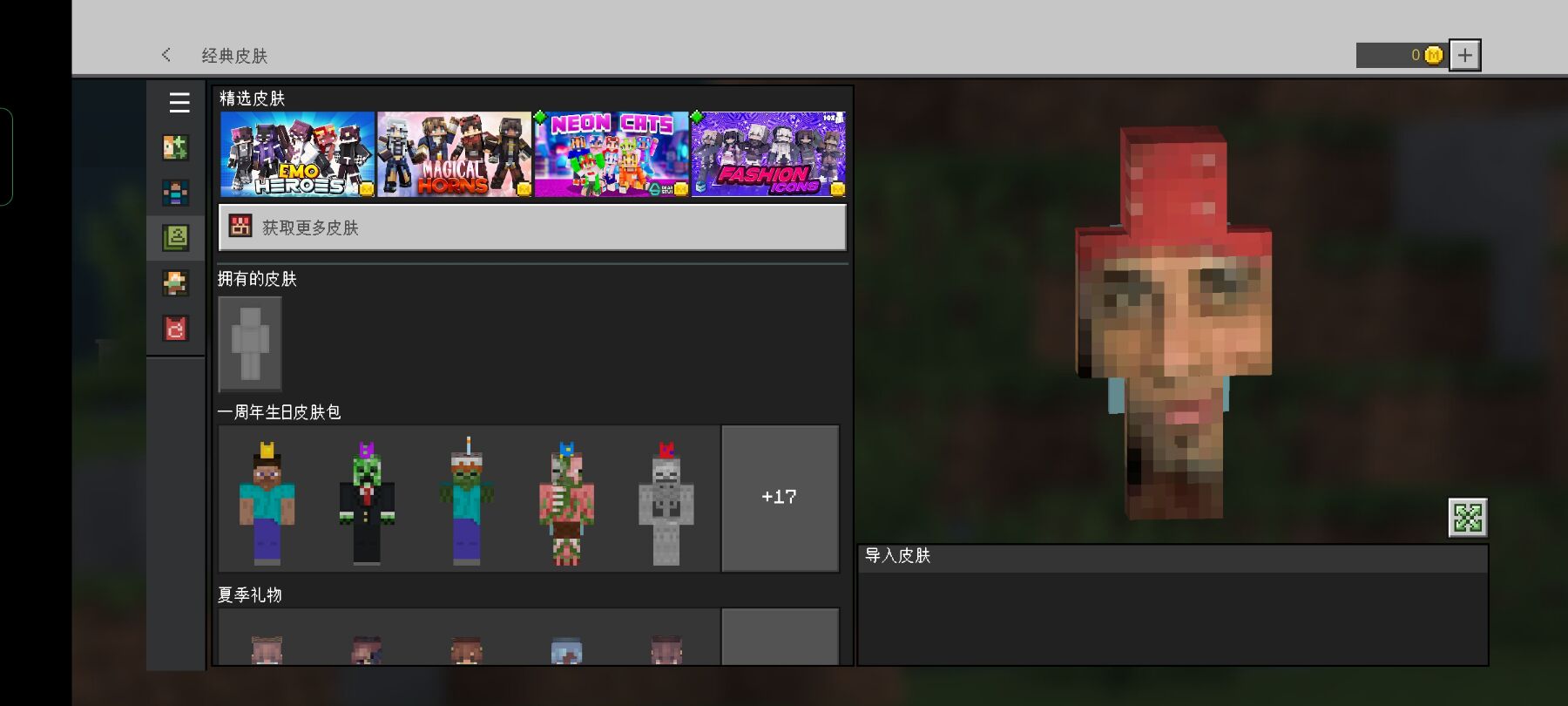The width and height of the screenshot is (1568, 706).
Task: Check the gold coin balance icon
Action: 1433,55
